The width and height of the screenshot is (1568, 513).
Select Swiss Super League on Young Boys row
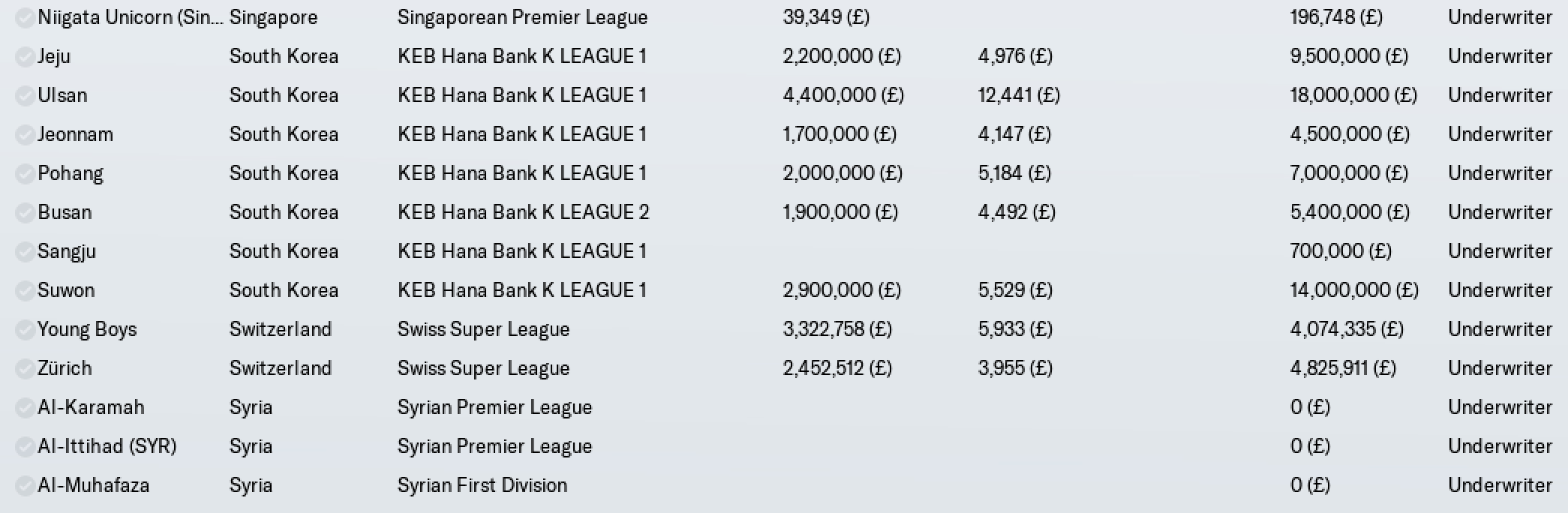(x=483, y=329)
